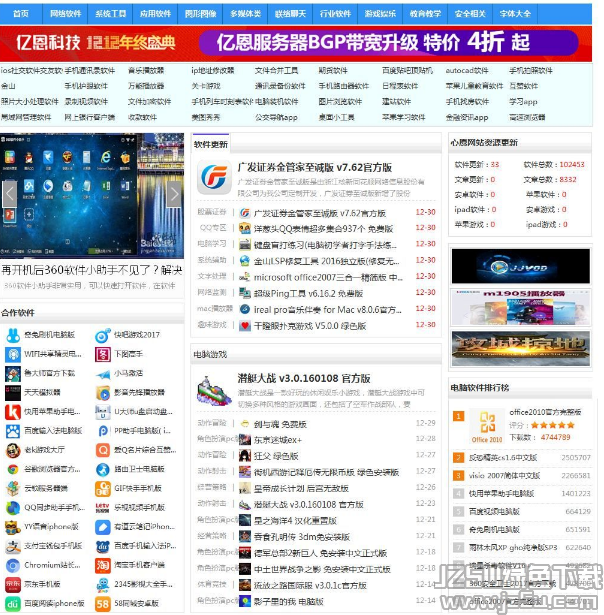Click the m1905播放器 banner
Screen dimensions: 604x615
point(520,308)
